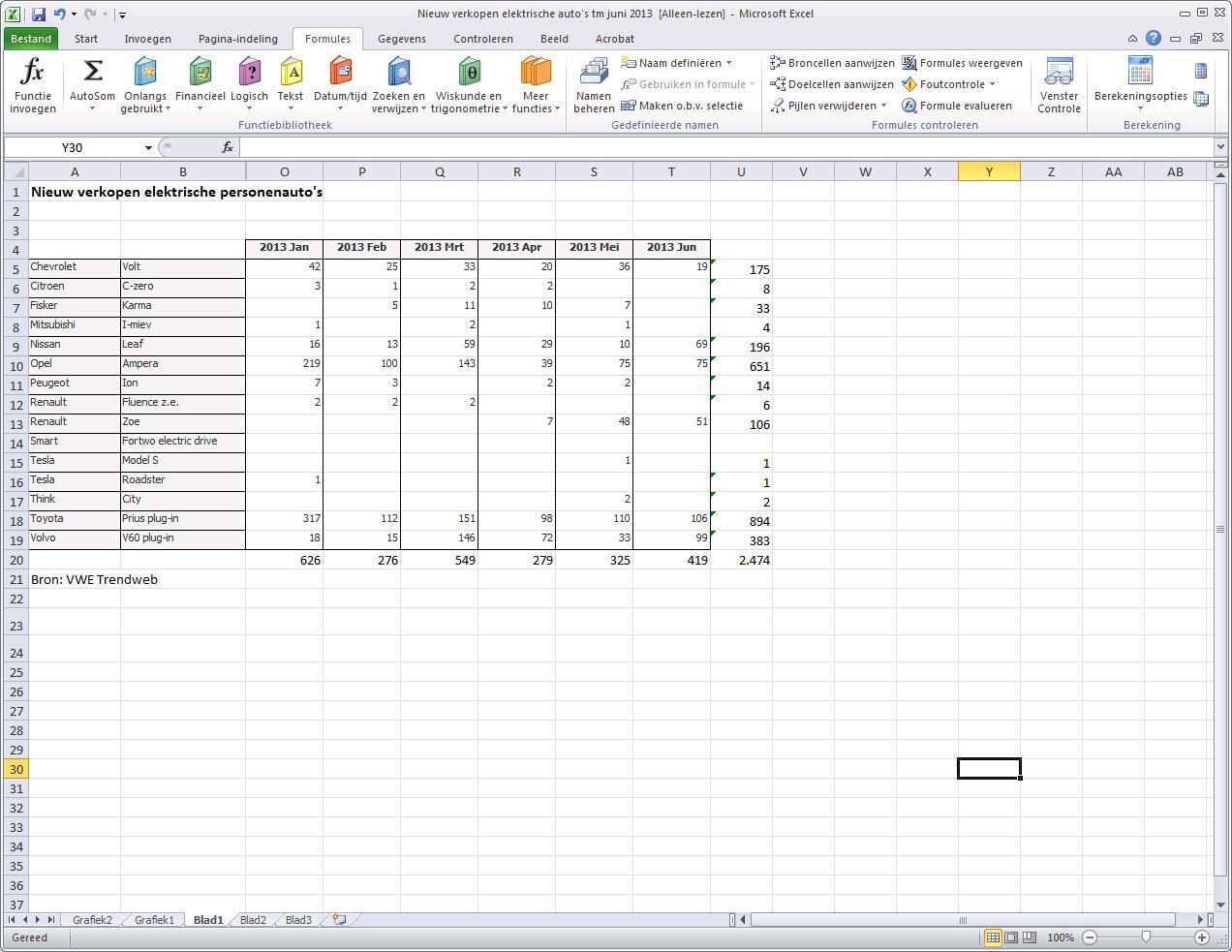Open the Tekst functions library
1232x952 pixels.
click(x=291, y=85)
